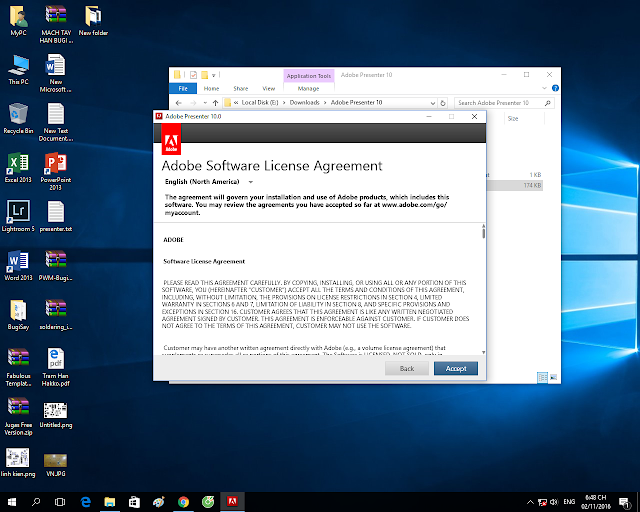
Task: Open Microsoft Edge from taskbar
Action: point(85,502)
